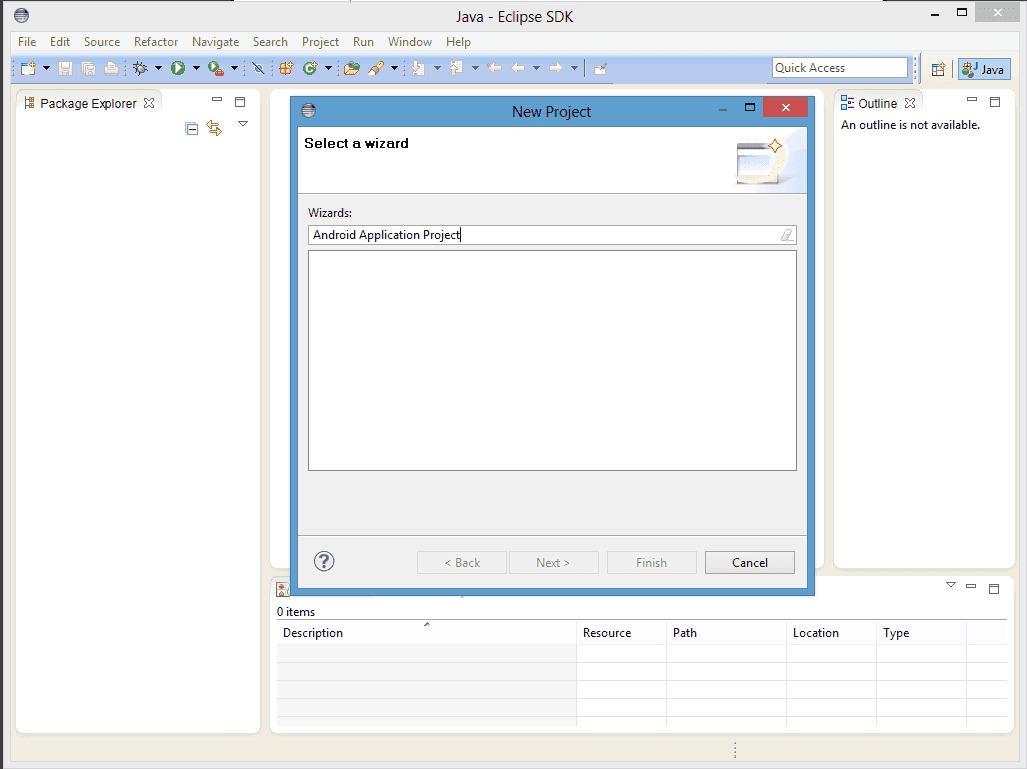Click the New wizard toolbar icon

pos(28,68)
